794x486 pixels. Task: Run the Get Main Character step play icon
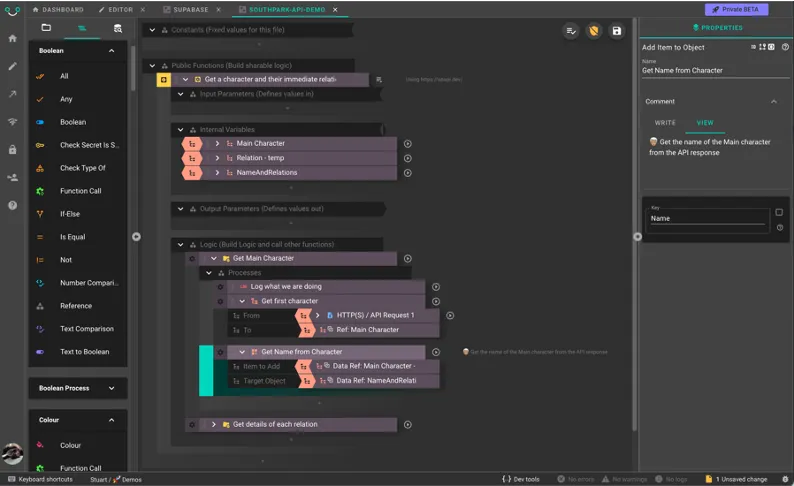pyautogui.click(x=408, y=259)
